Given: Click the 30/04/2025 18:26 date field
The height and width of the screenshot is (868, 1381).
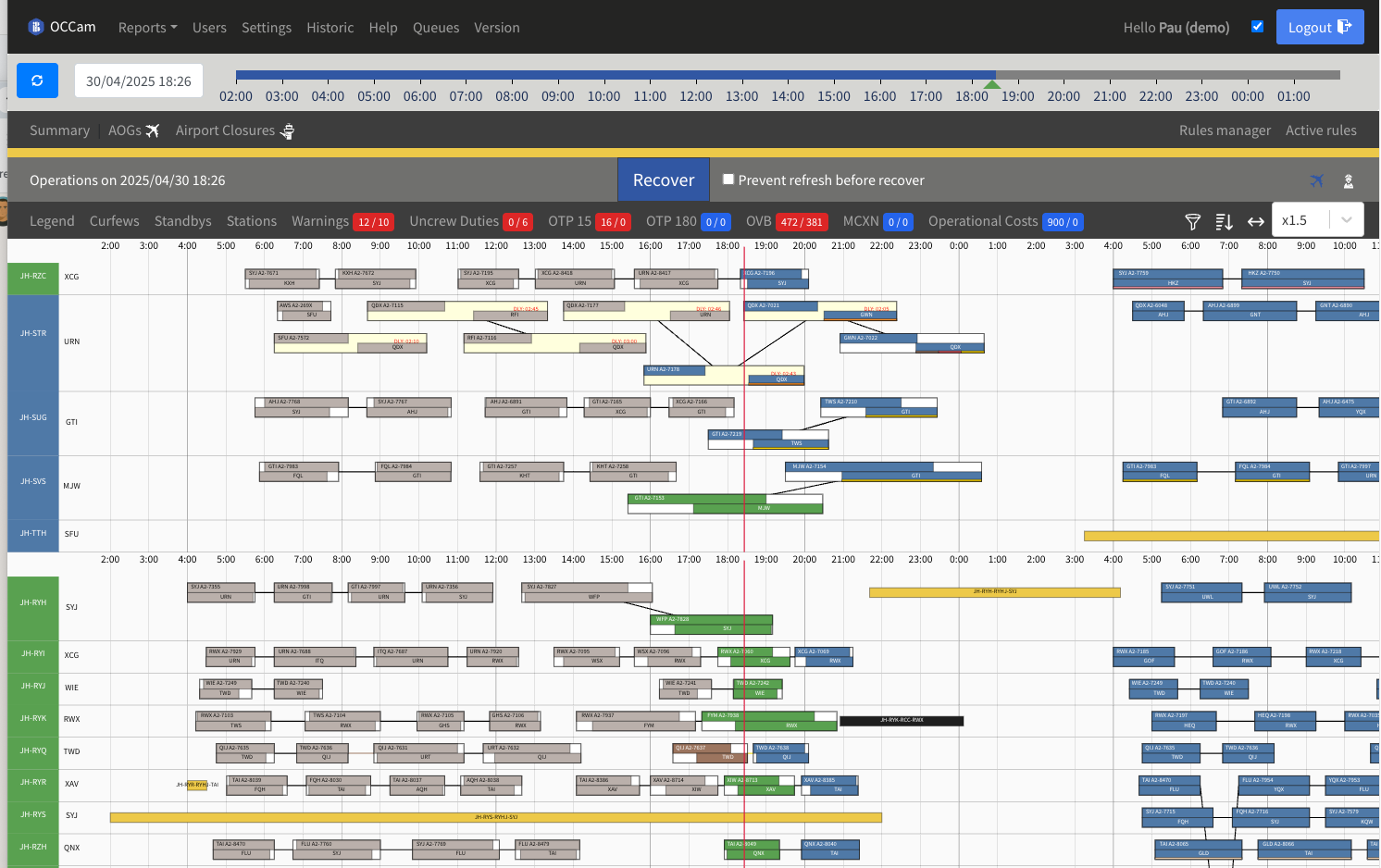Looking at the screenshot, I should point(139,81).
